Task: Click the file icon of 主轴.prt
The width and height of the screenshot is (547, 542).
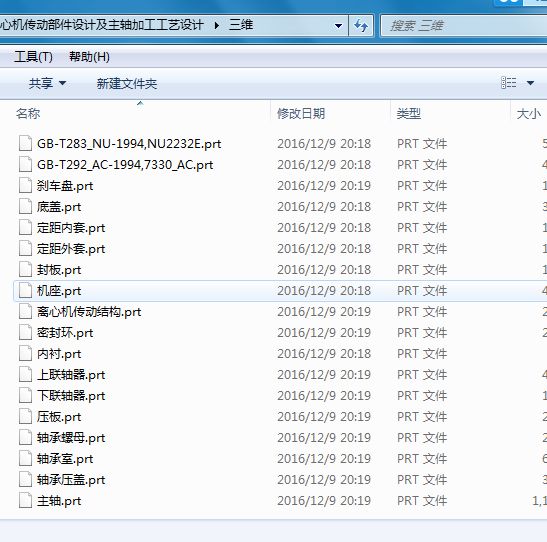Action: coord(25,501)
